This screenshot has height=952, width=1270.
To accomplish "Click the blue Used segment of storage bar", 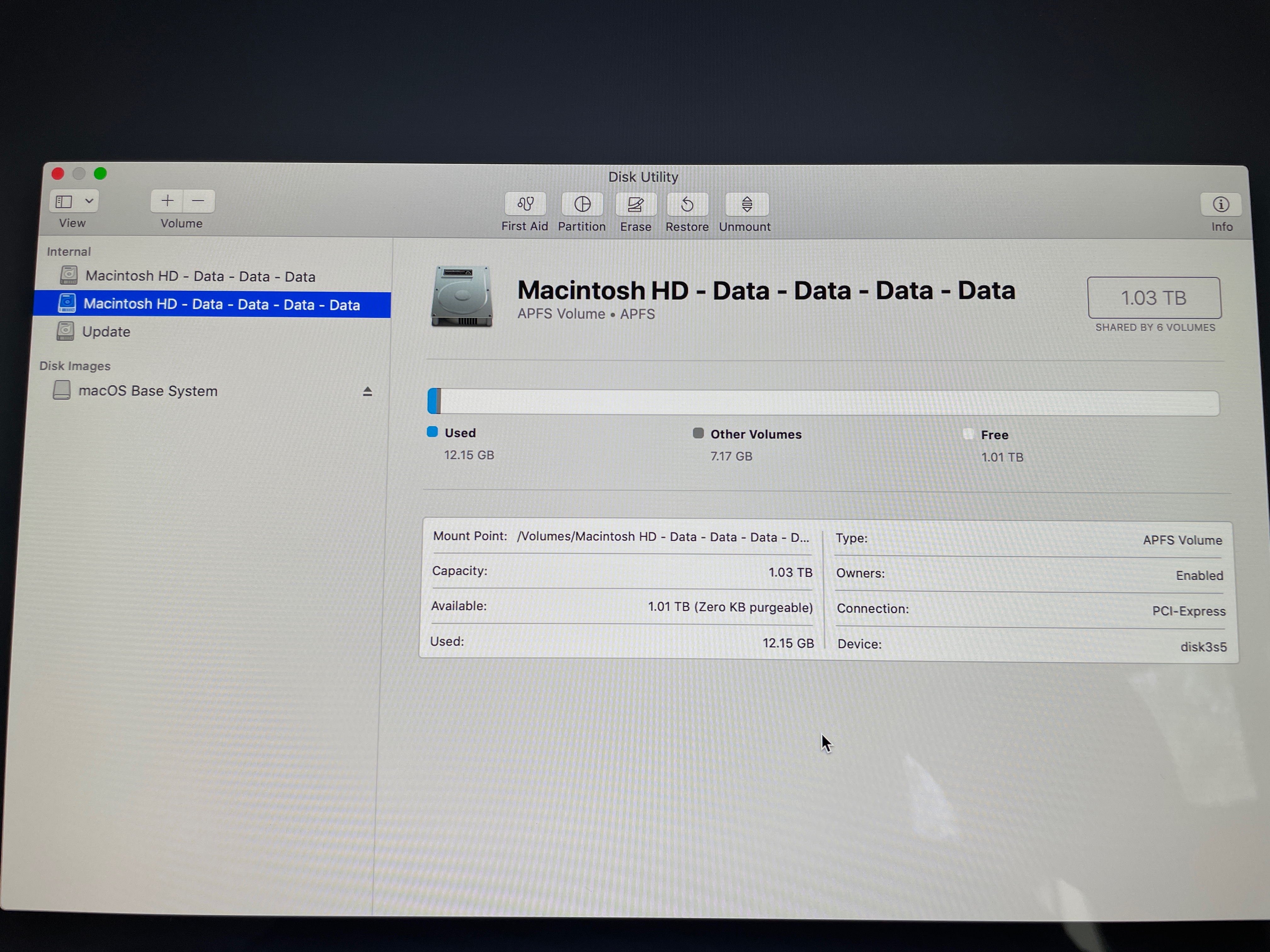I will tap(432, 401).
